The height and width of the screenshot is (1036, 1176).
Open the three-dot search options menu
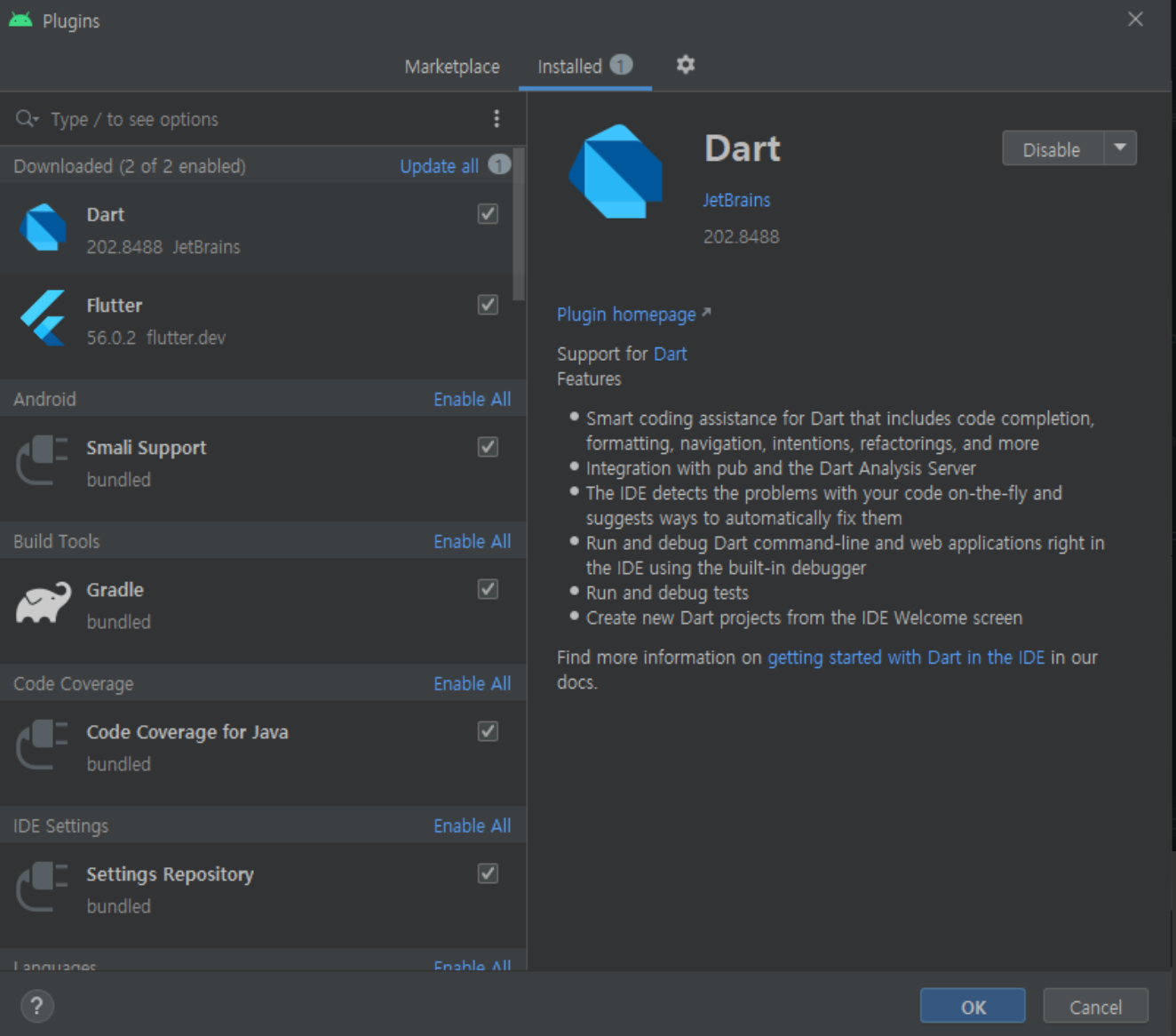[x=497, y=118]
